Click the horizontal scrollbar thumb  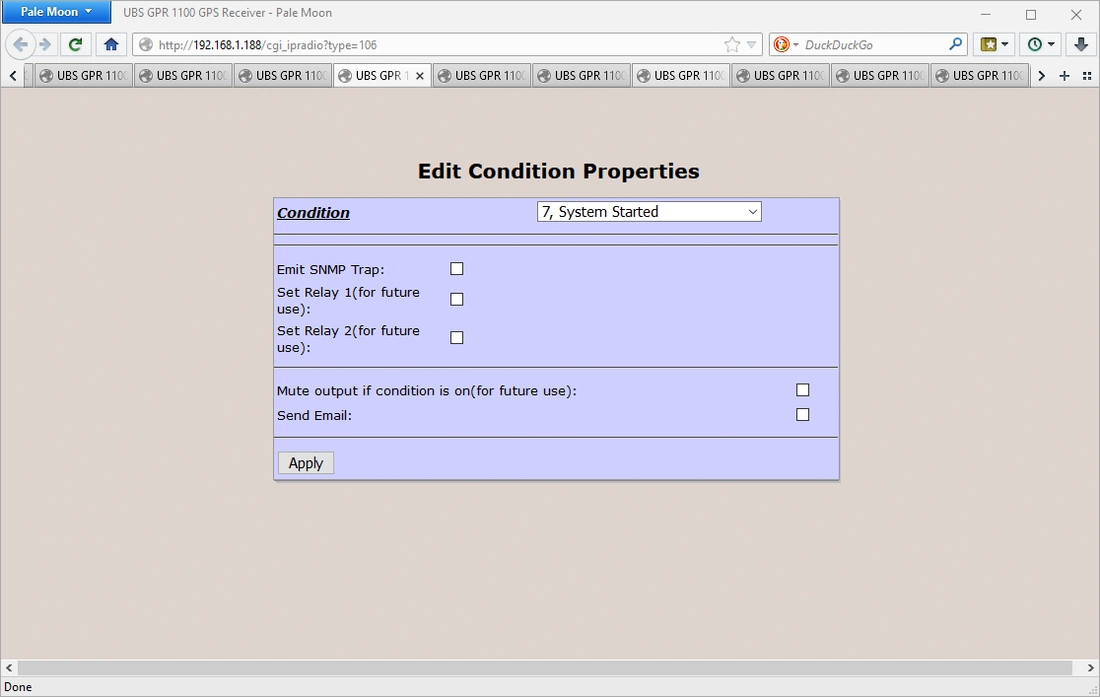pyautogui.click(x=545, y=668)
